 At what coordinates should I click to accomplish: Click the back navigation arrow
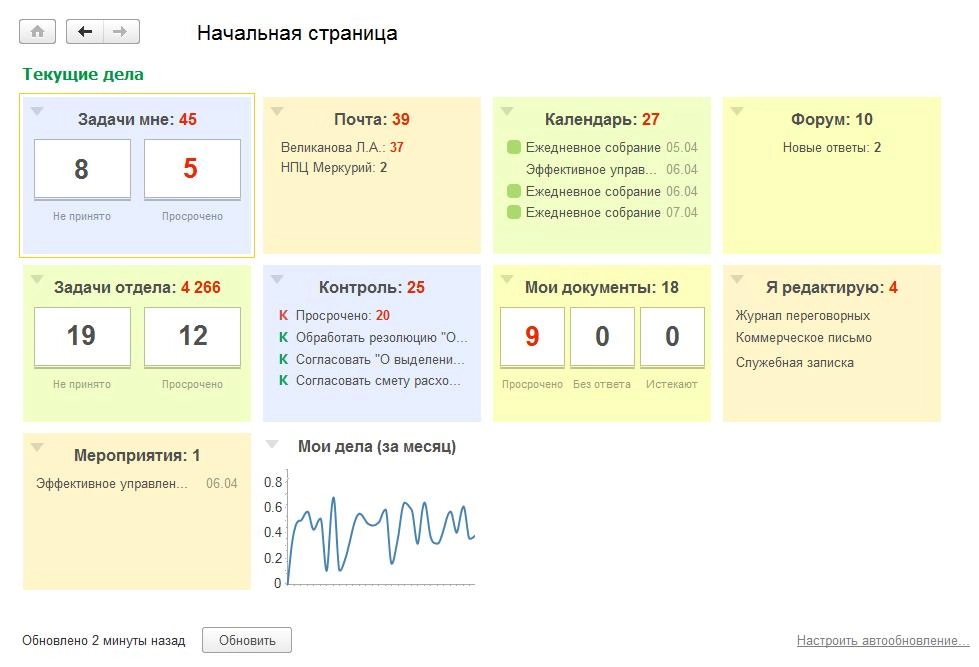(85, 31)
